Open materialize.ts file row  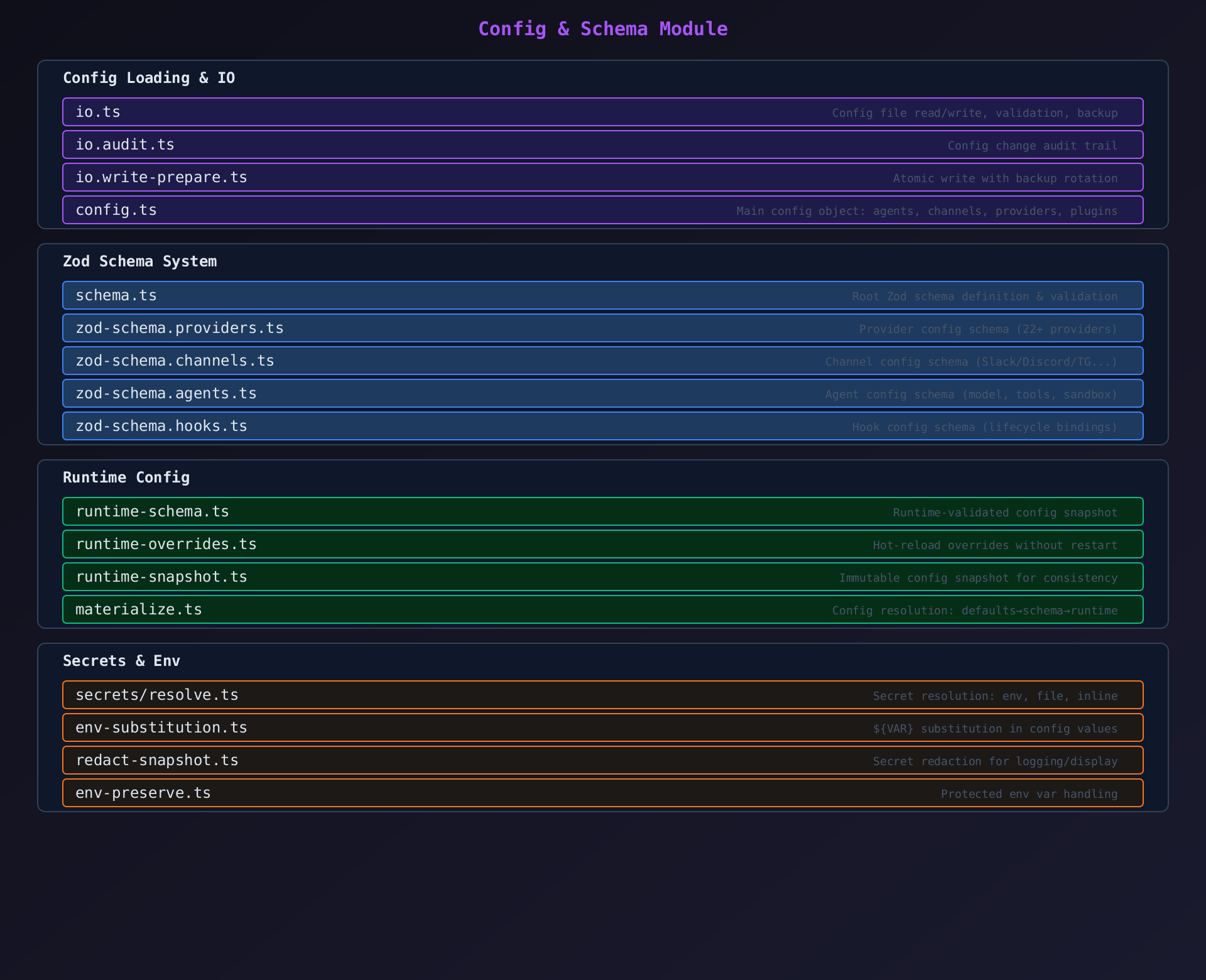(x=602, y=609)
